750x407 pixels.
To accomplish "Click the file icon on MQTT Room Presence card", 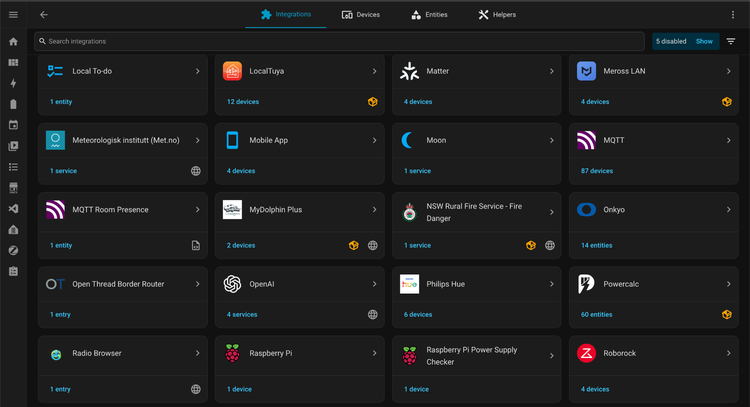I will pos(196,245).
